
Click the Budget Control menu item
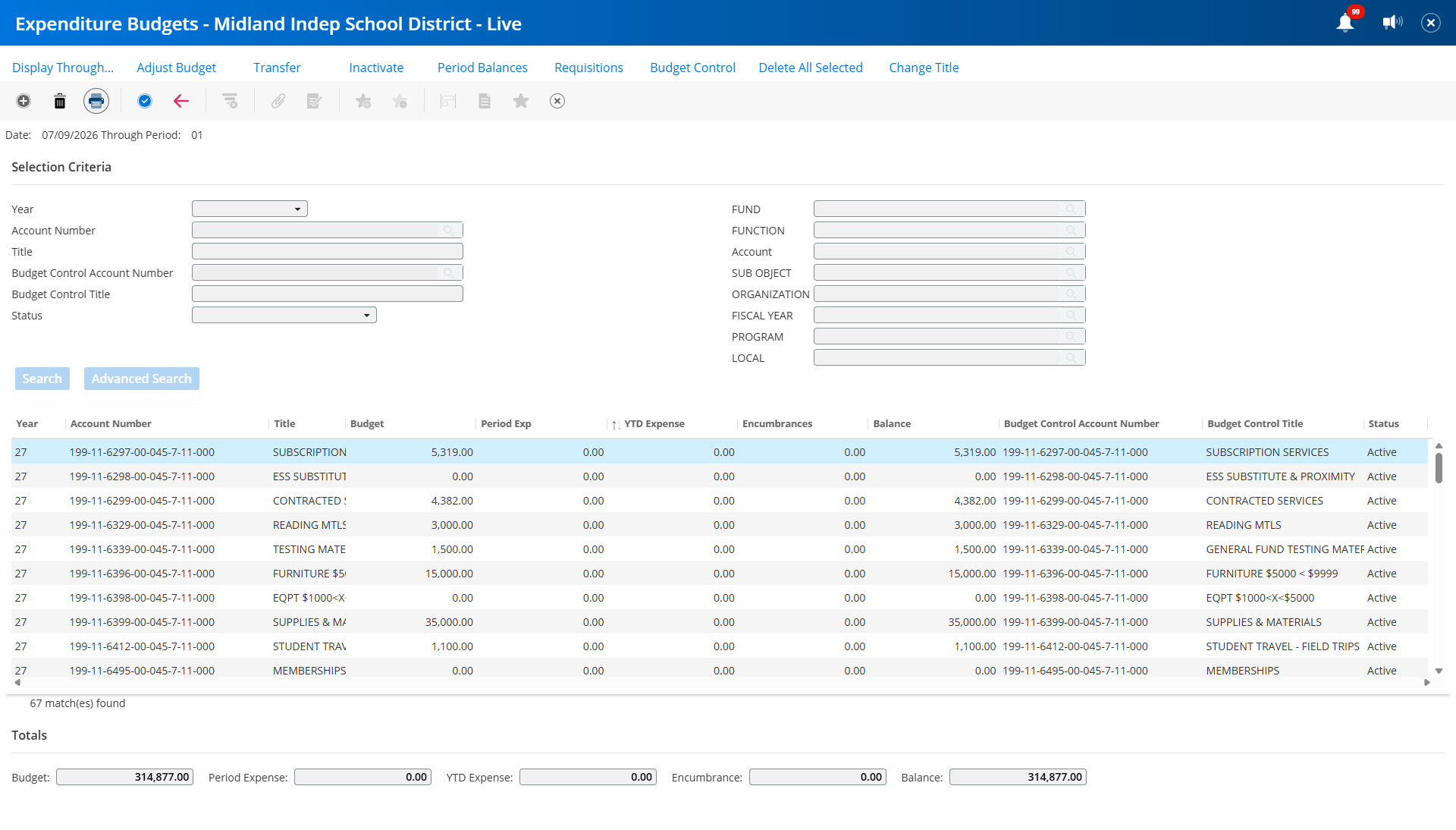coord(692,68)
